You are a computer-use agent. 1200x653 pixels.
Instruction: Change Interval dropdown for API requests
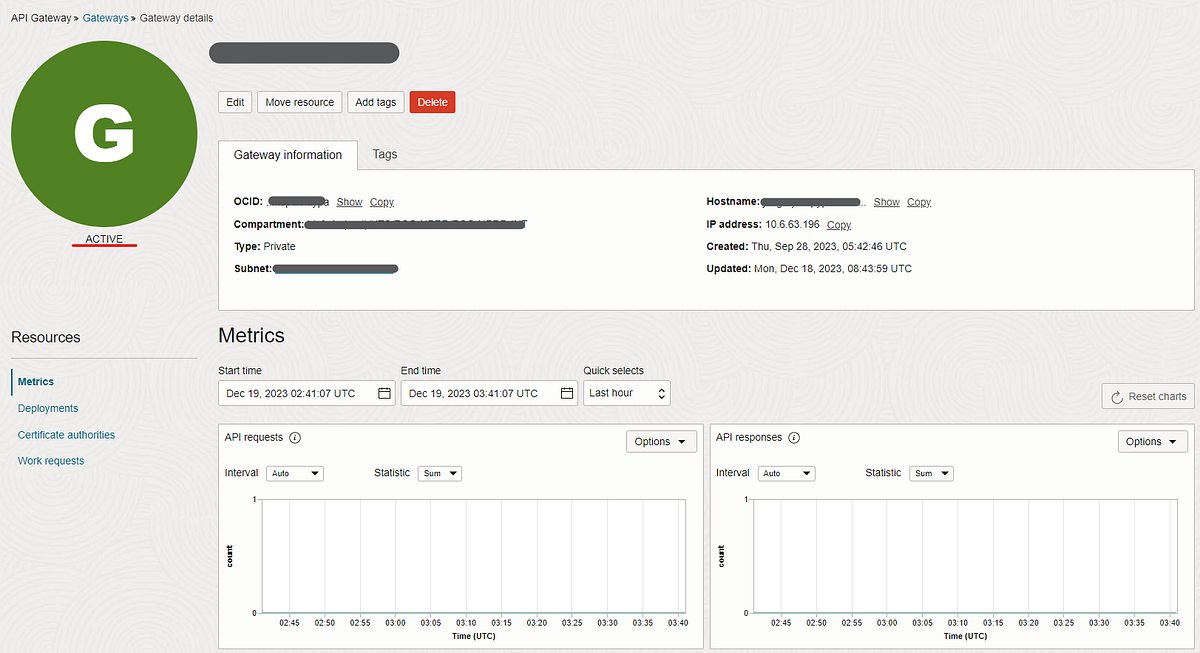click(x=294, y=473)
